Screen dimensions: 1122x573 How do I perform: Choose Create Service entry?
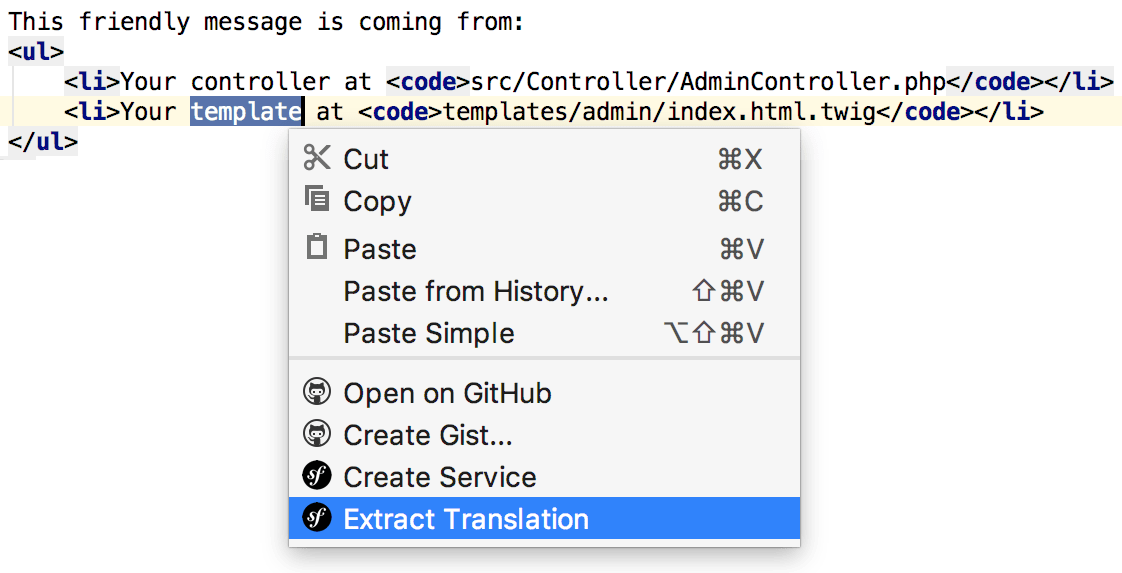(544, 476)
